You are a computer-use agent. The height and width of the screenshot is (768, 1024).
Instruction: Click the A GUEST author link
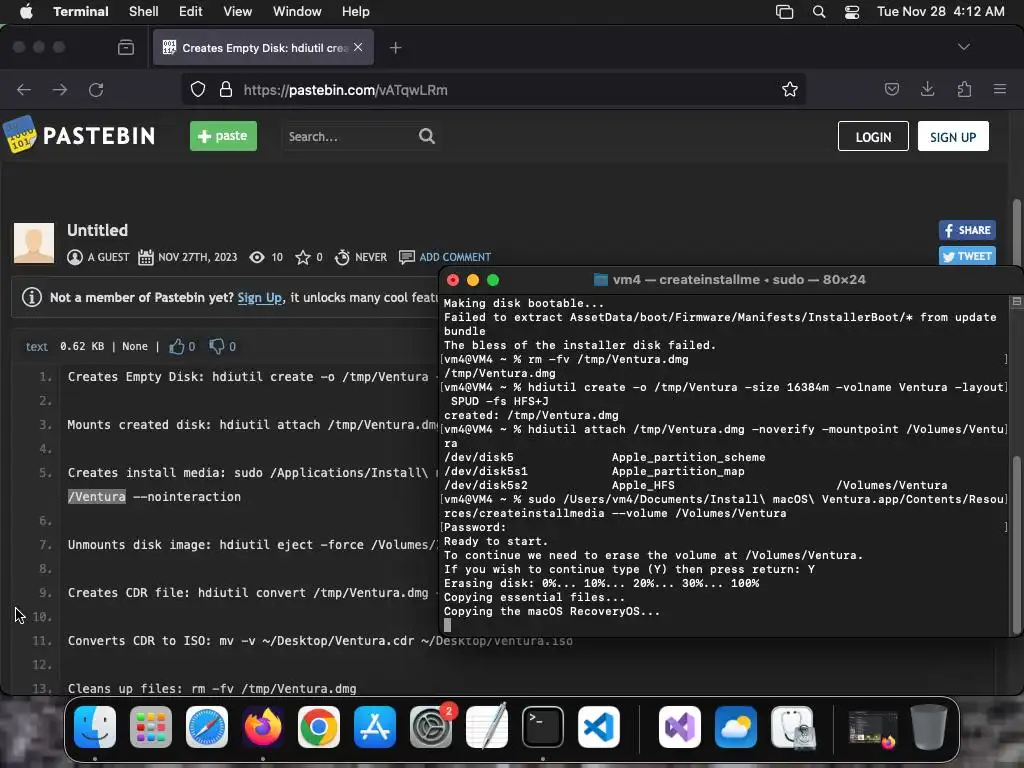click(108, 257)
